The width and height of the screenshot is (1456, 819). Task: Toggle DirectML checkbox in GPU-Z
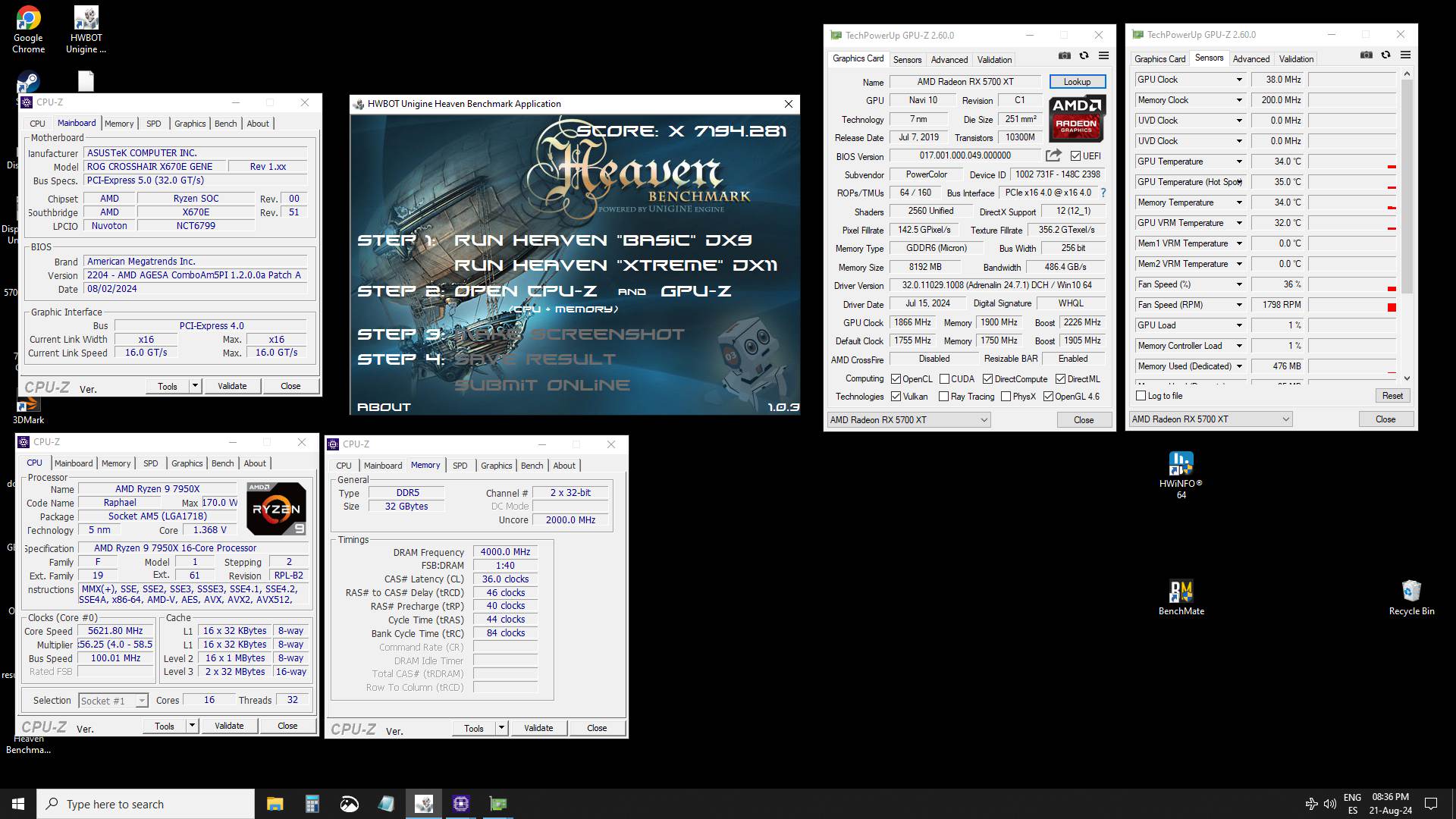tap(1060, 379)
